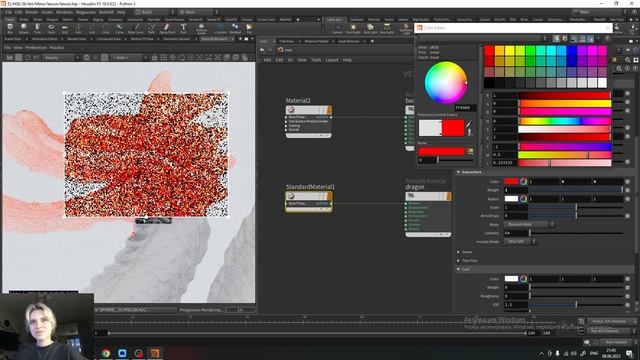Click the previous color swatch in Color Editor
The image size is (640, 360).
430,128
